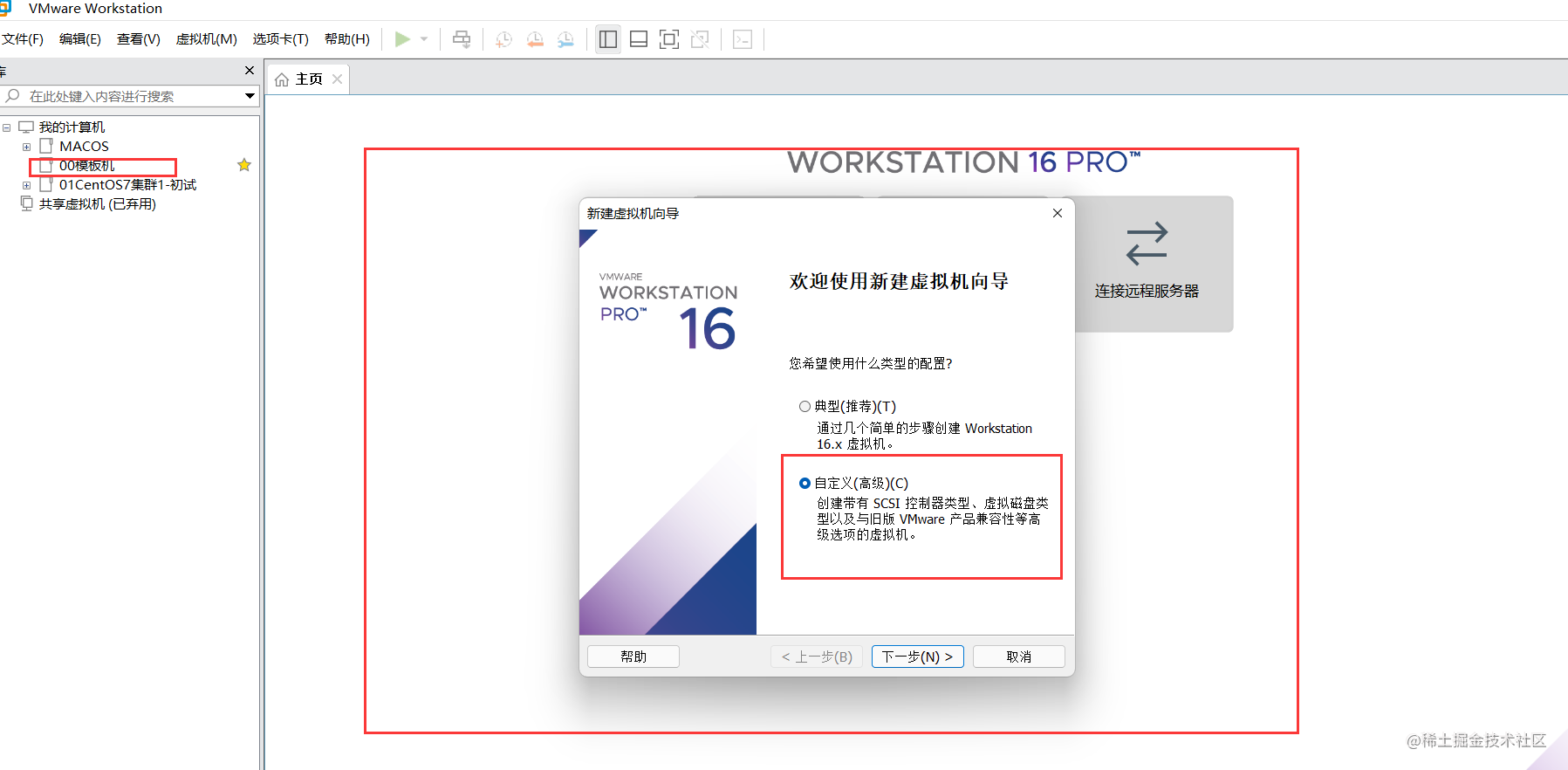Switch to the 主页 tab
The width and height of the screenshot is (1568, 770).
308,79
